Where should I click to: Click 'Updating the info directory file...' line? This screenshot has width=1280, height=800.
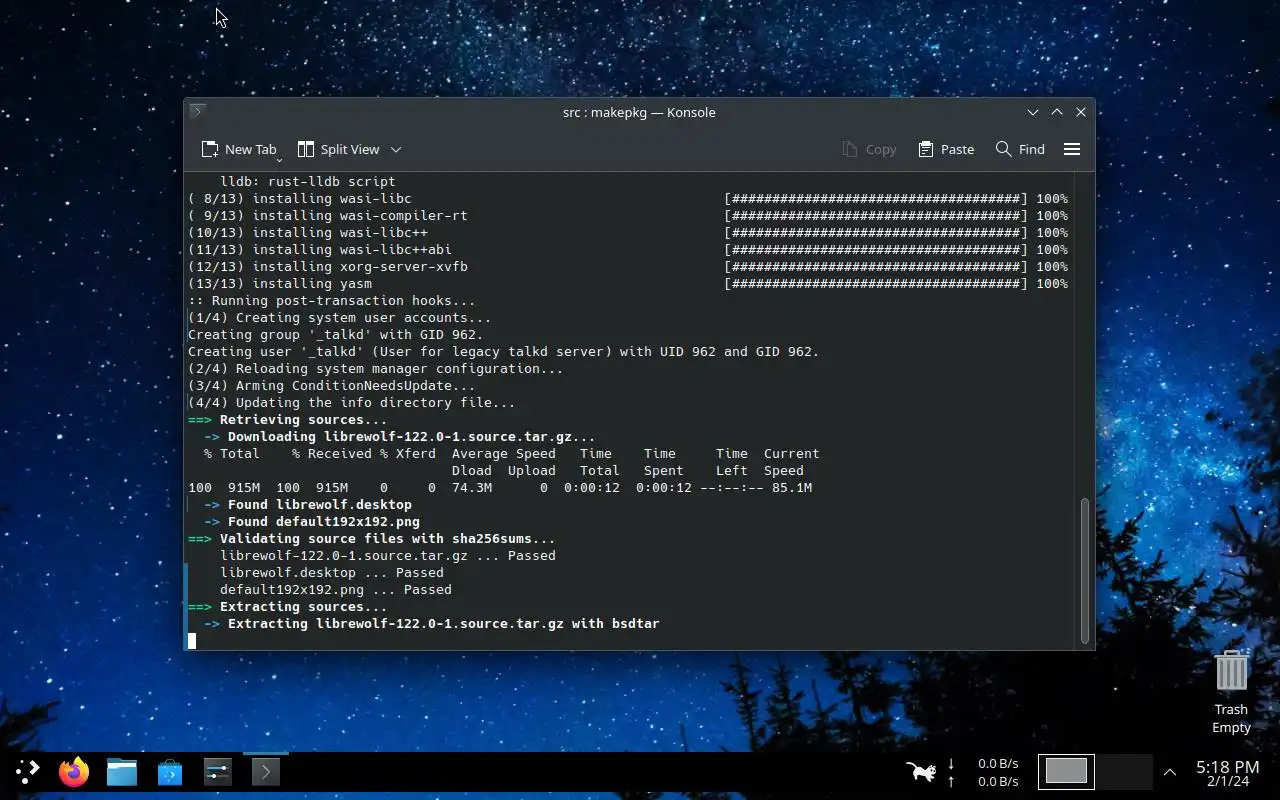click(351, 403)
